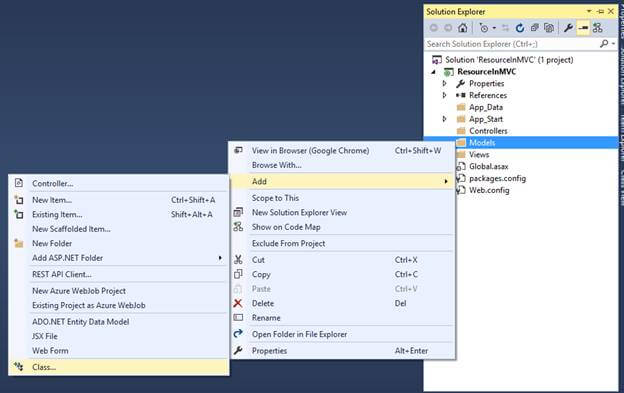Image resolution: width=624 pixels, height=393 pixels.
Task: Open the Pending Changes Filter clock icon
Action: point(484,28)
